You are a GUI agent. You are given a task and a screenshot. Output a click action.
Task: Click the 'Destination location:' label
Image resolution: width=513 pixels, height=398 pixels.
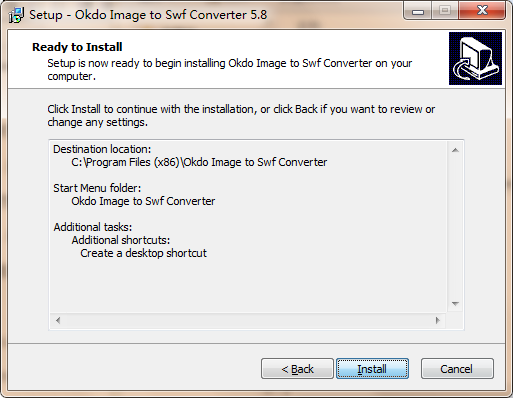pos(102,149)
